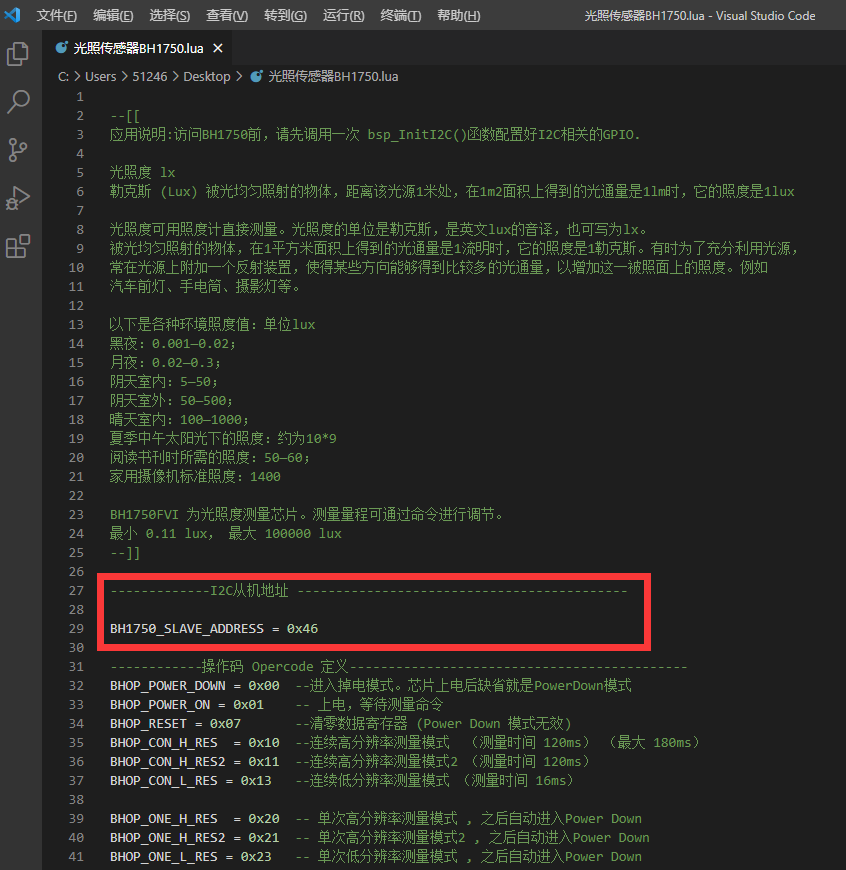Open the Extensions view
The height and width of the screenshot is (870, 846).
(18, 246)
